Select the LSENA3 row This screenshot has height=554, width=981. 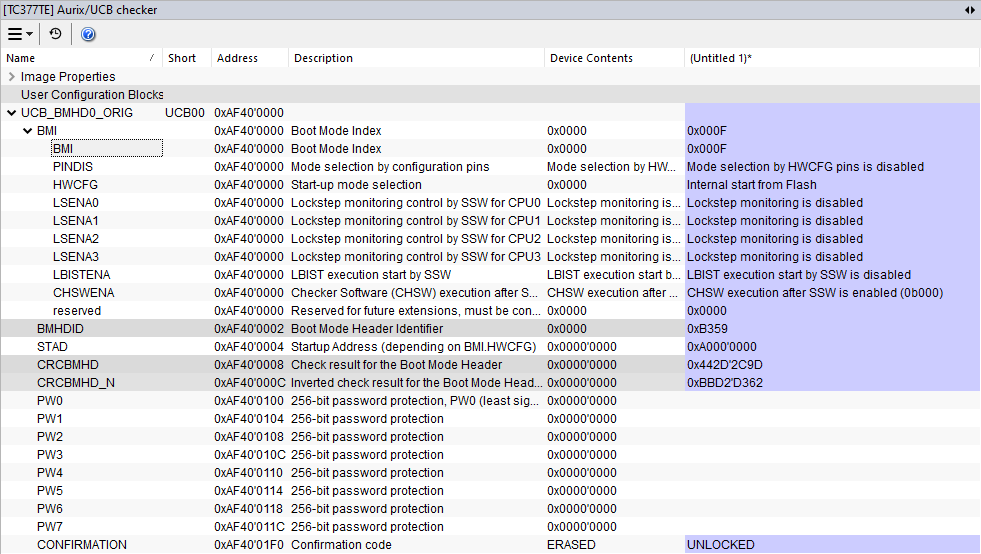point(490,257)
